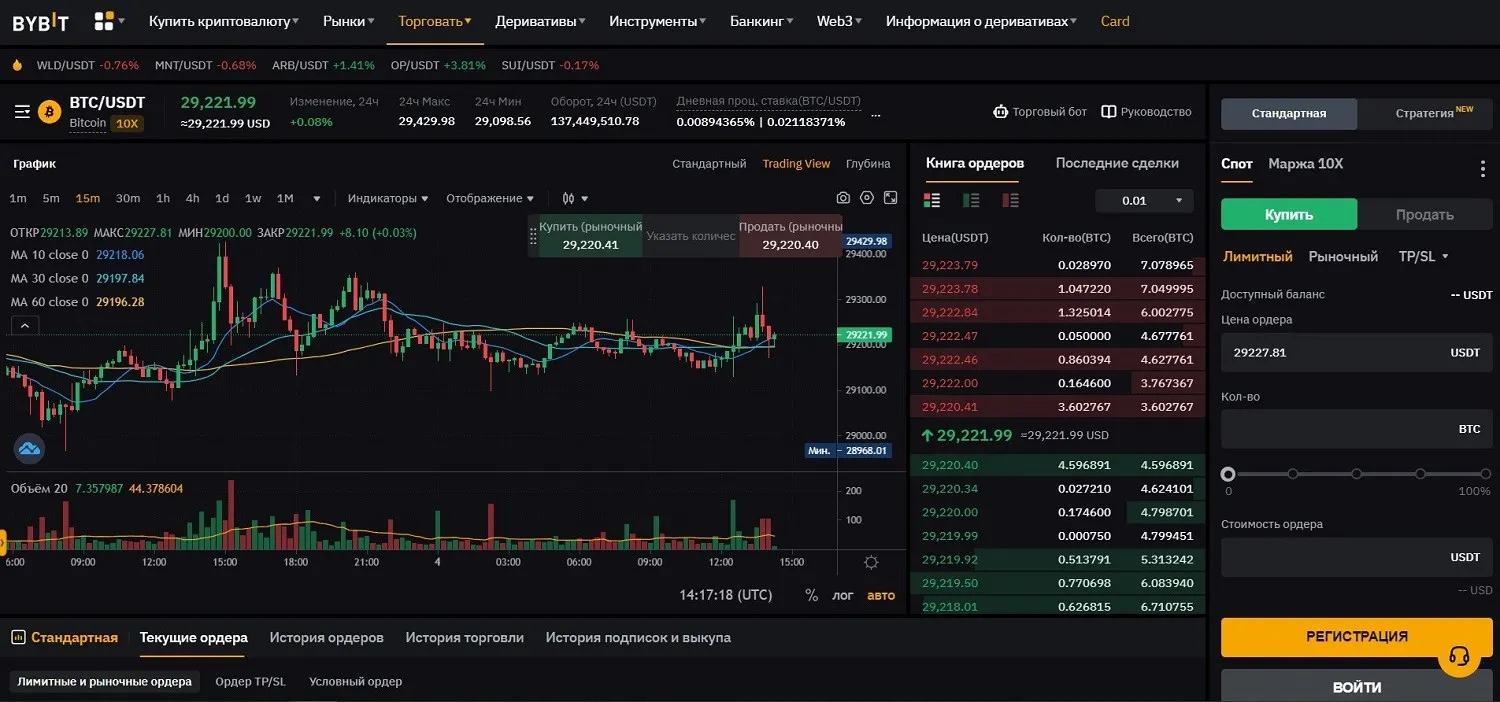
Task: Grab the quick-trade panel drag handle dots
Action: pyautogui.click(x=533, y=237)
